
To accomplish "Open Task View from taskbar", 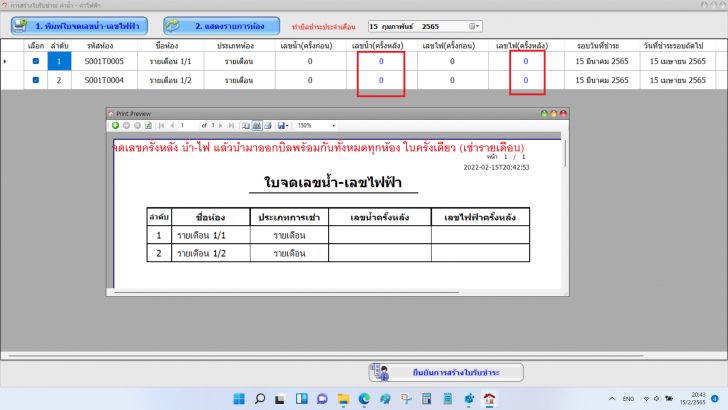I will point(280,399).
